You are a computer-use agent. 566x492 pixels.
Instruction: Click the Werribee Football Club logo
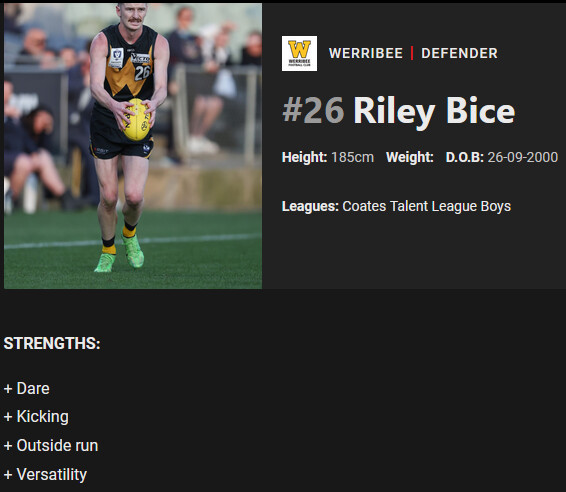[x=299, y=53]
